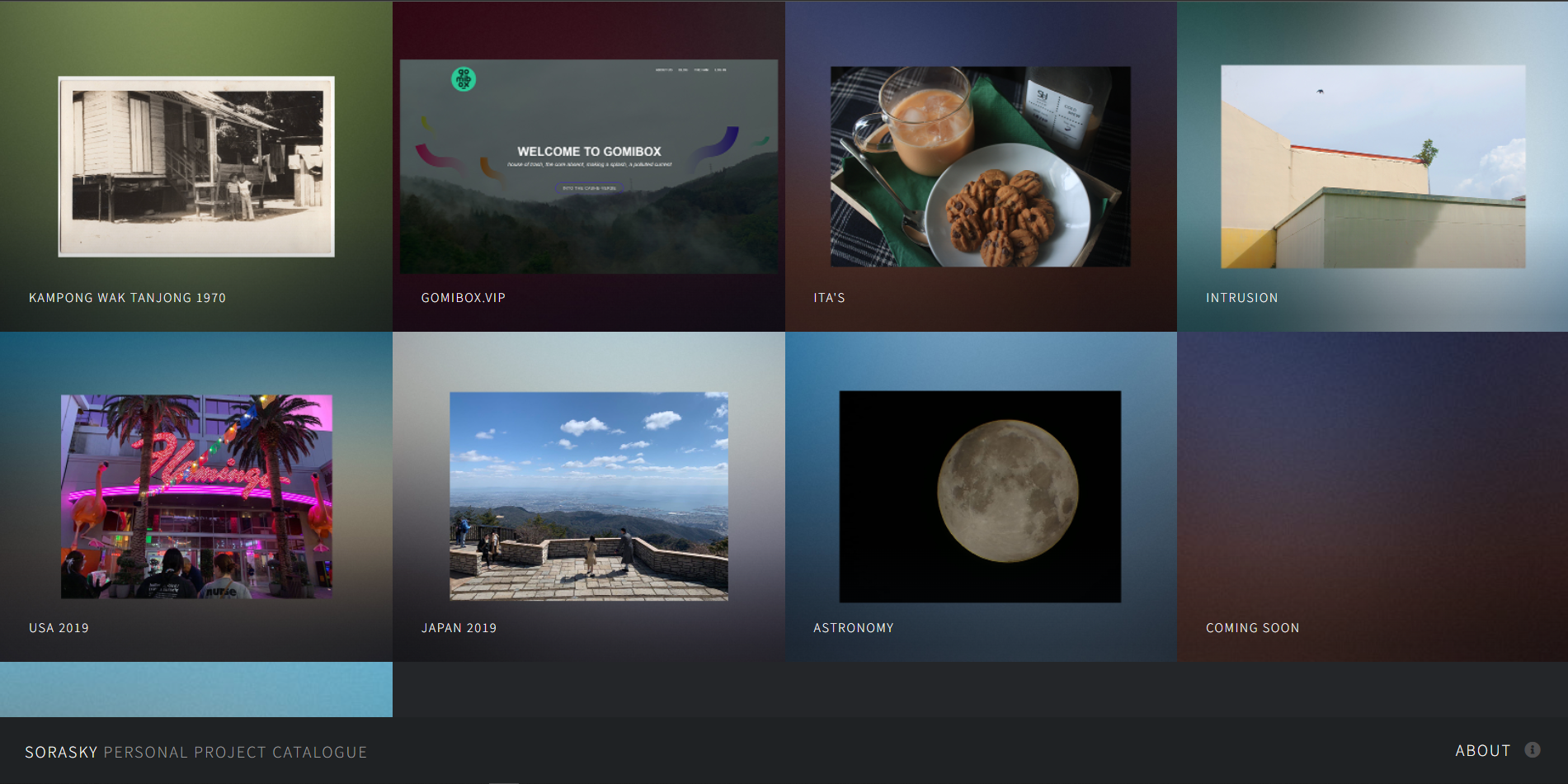Click the green Gomibox logo icon
The width and height of the screenshot is (1568, 784).
click(x=464, y=79)
